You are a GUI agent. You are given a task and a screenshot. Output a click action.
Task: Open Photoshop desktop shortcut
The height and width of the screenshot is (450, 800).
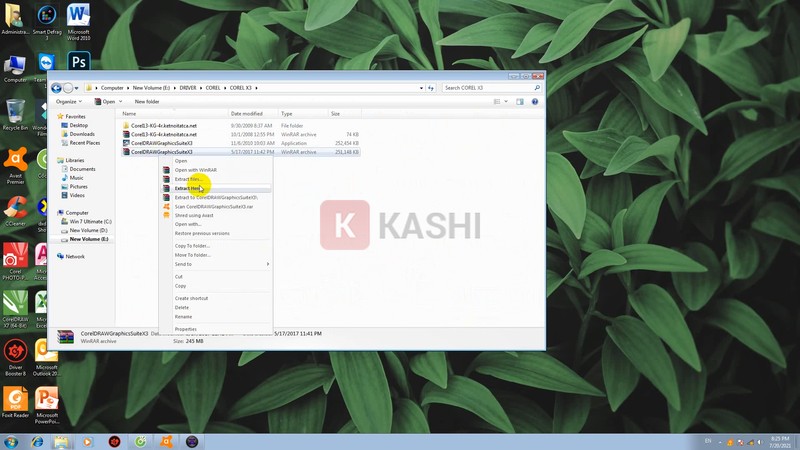(78, 65)
